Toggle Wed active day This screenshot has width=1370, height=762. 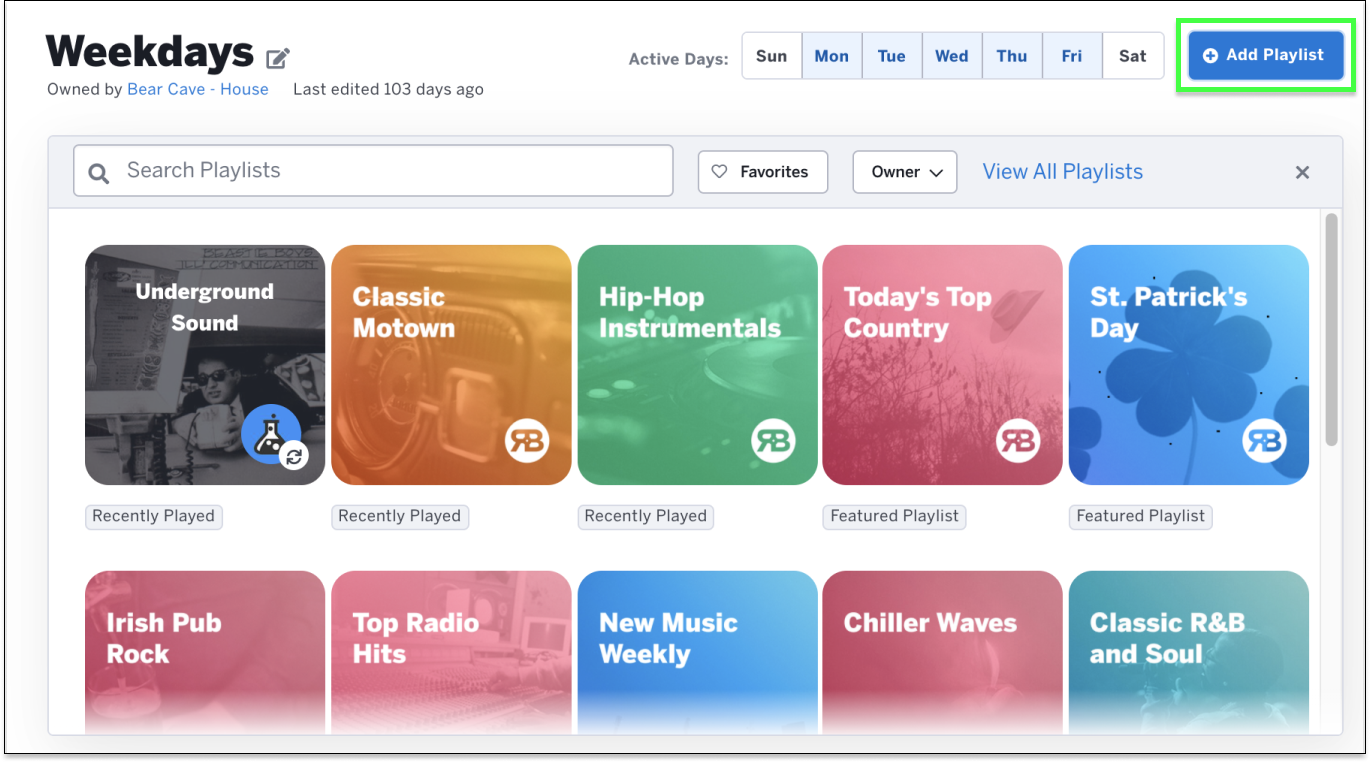[x=952, y=56]
